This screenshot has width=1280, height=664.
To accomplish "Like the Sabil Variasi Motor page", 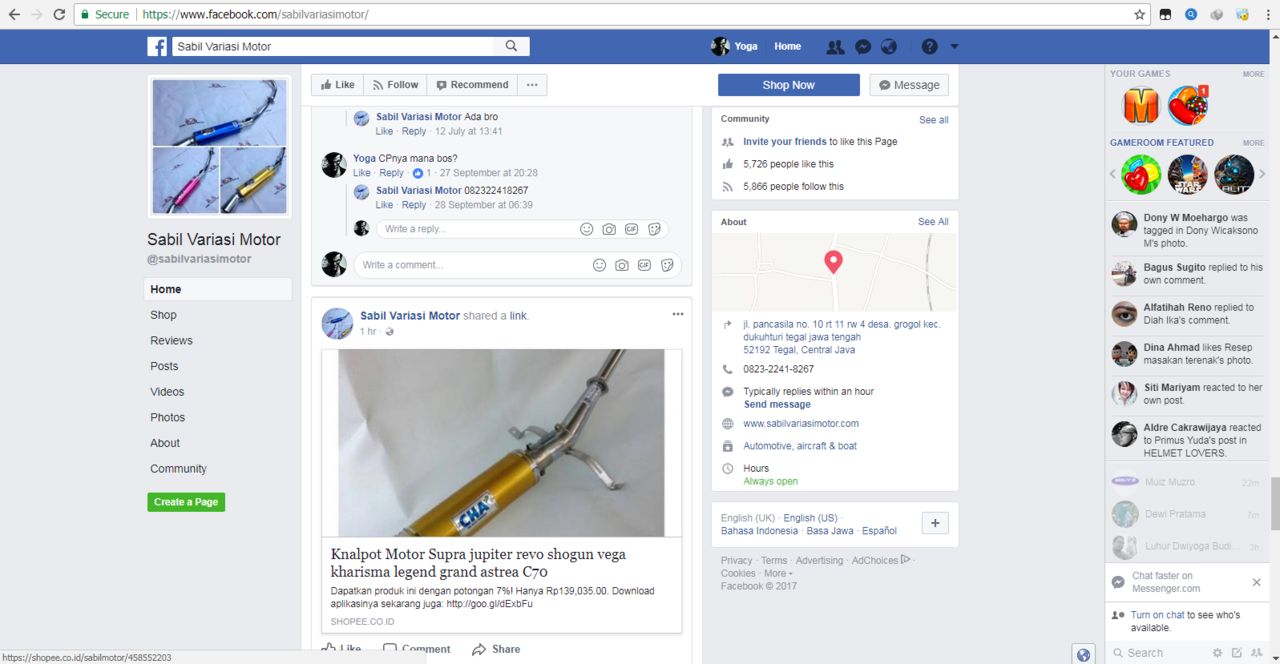I will [x=338, y=85].
